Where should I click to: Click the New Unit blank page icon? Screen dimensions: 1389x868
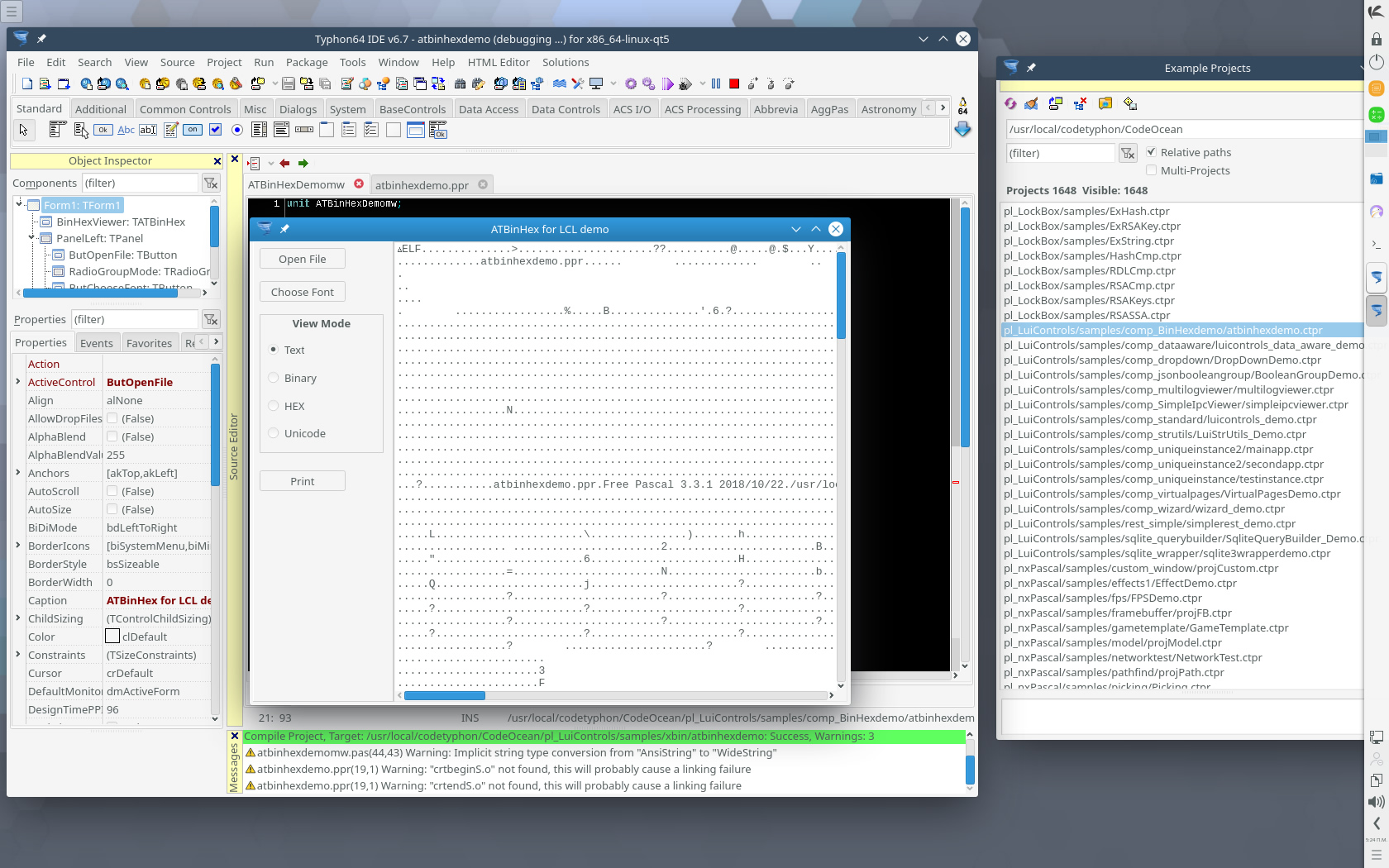click(x=27, y=83)
